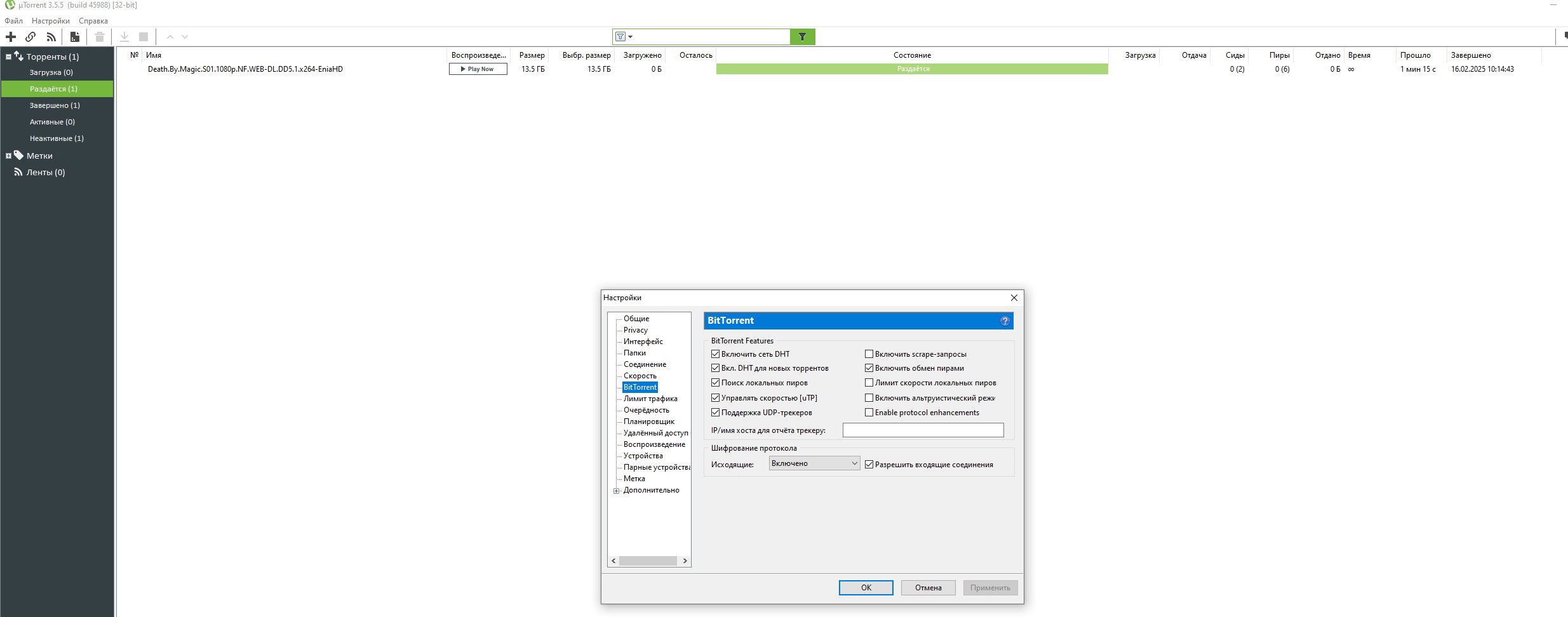Select Планировщик in settings tree
The height and width of the screenshot is (617, 1568).
click(x=649, y=421)
